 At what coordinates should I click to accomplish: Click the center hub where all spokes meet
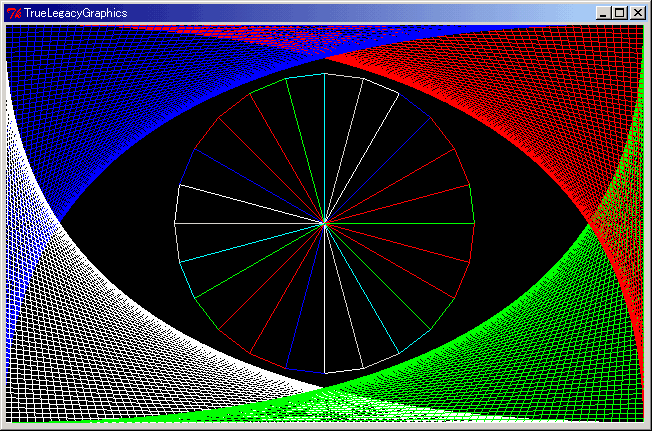[325, 223]
